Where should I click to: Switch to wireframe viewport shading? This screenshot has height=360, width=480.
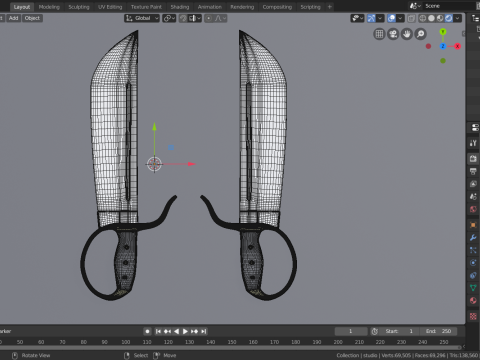(x=423, y=18)
